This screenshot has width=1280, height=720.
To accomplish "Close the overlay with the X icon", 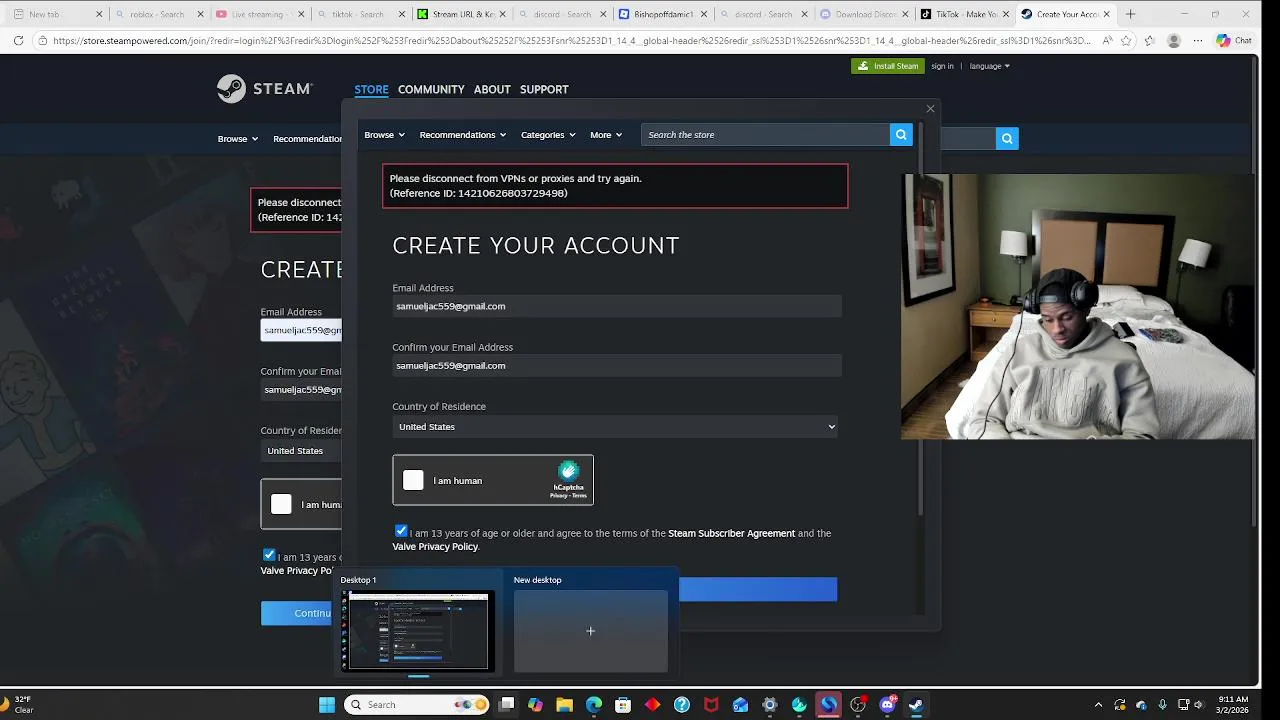I will (x=930, y=109).
